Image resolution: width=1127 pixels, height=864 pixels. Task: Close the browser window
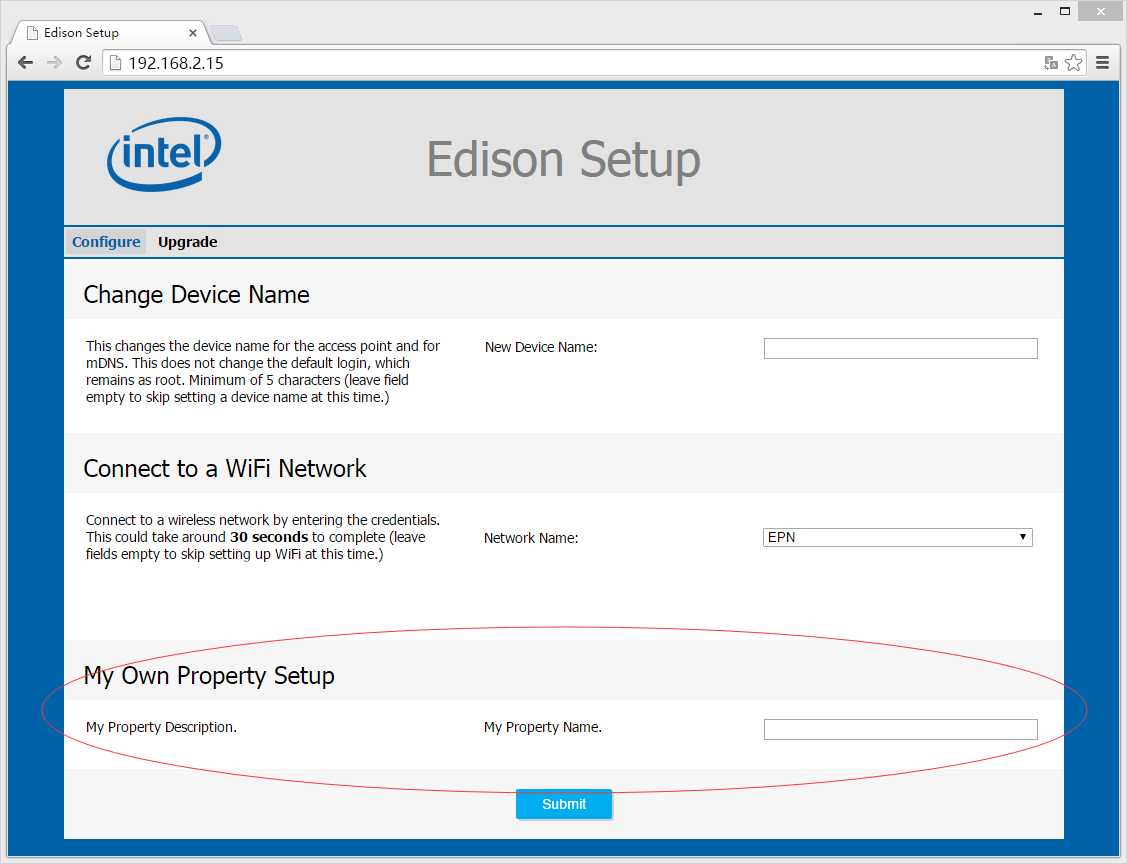tap(1100, 12)
